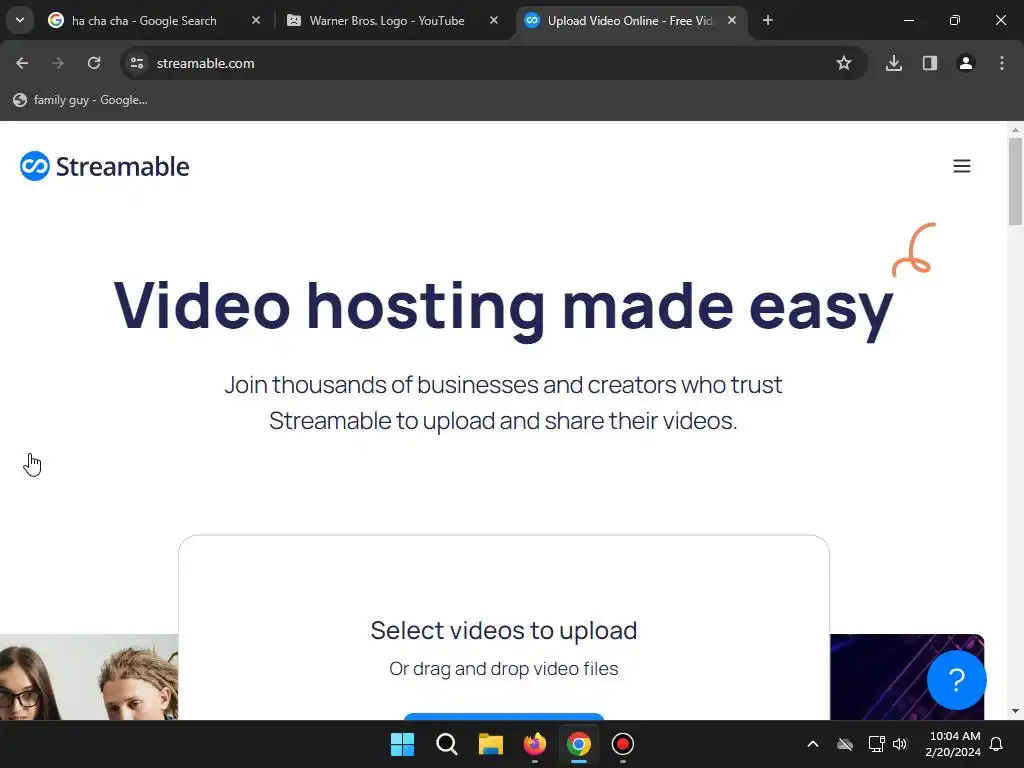Image resolution: width=1024 pixels, height=768 pixels.
Task: Expand the system tray hidden icons chevron
Action: [x=813, y=744]
